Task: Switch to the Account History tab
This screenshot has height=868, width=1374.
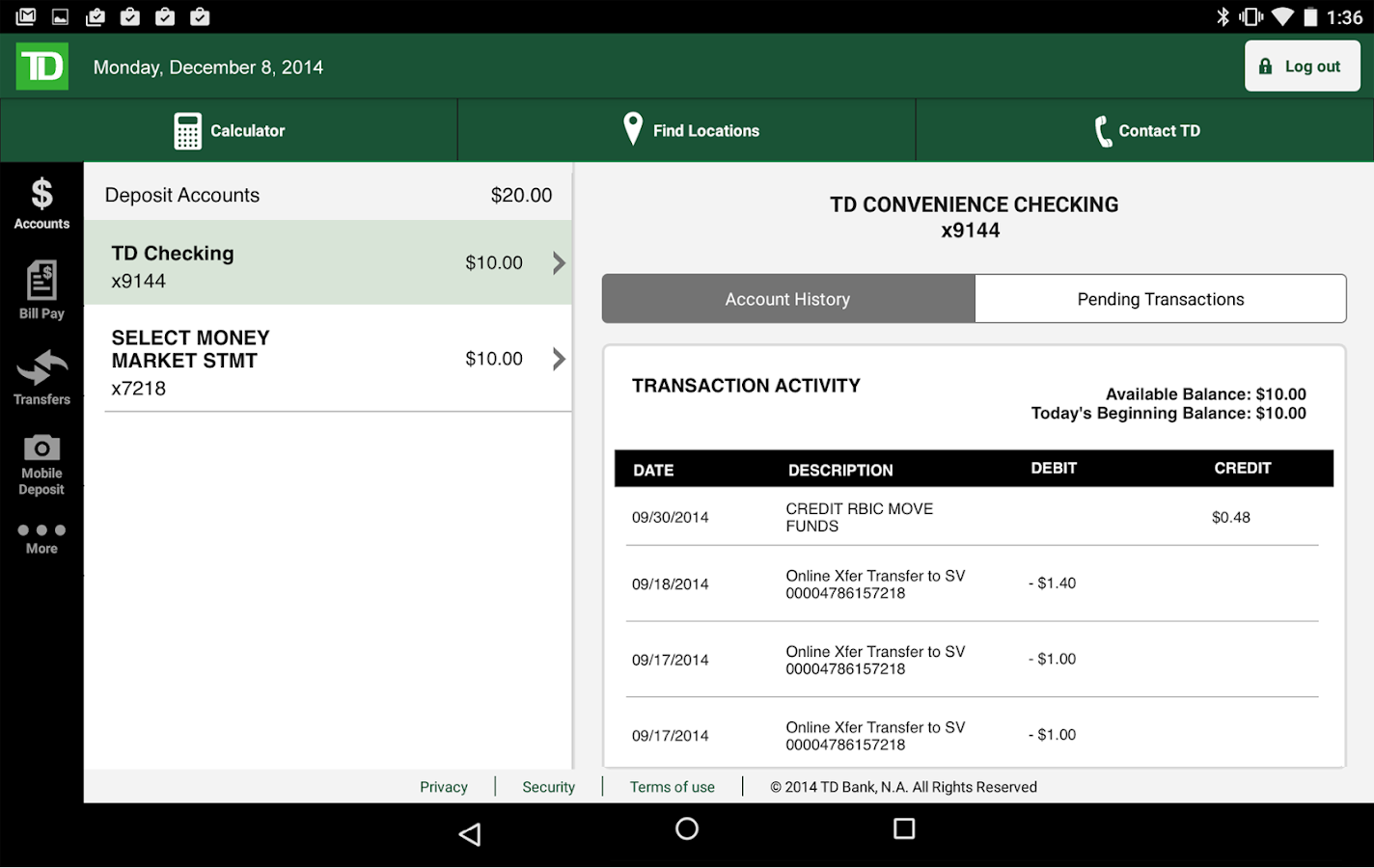Action: click(x=788, y=299)
